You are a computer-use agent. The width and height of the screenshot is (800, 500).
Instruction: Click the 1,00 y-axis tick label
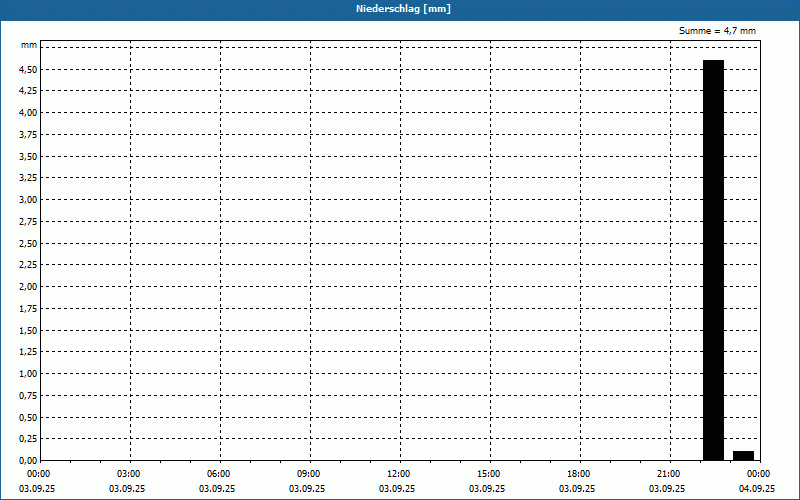[x=28, y=374]
